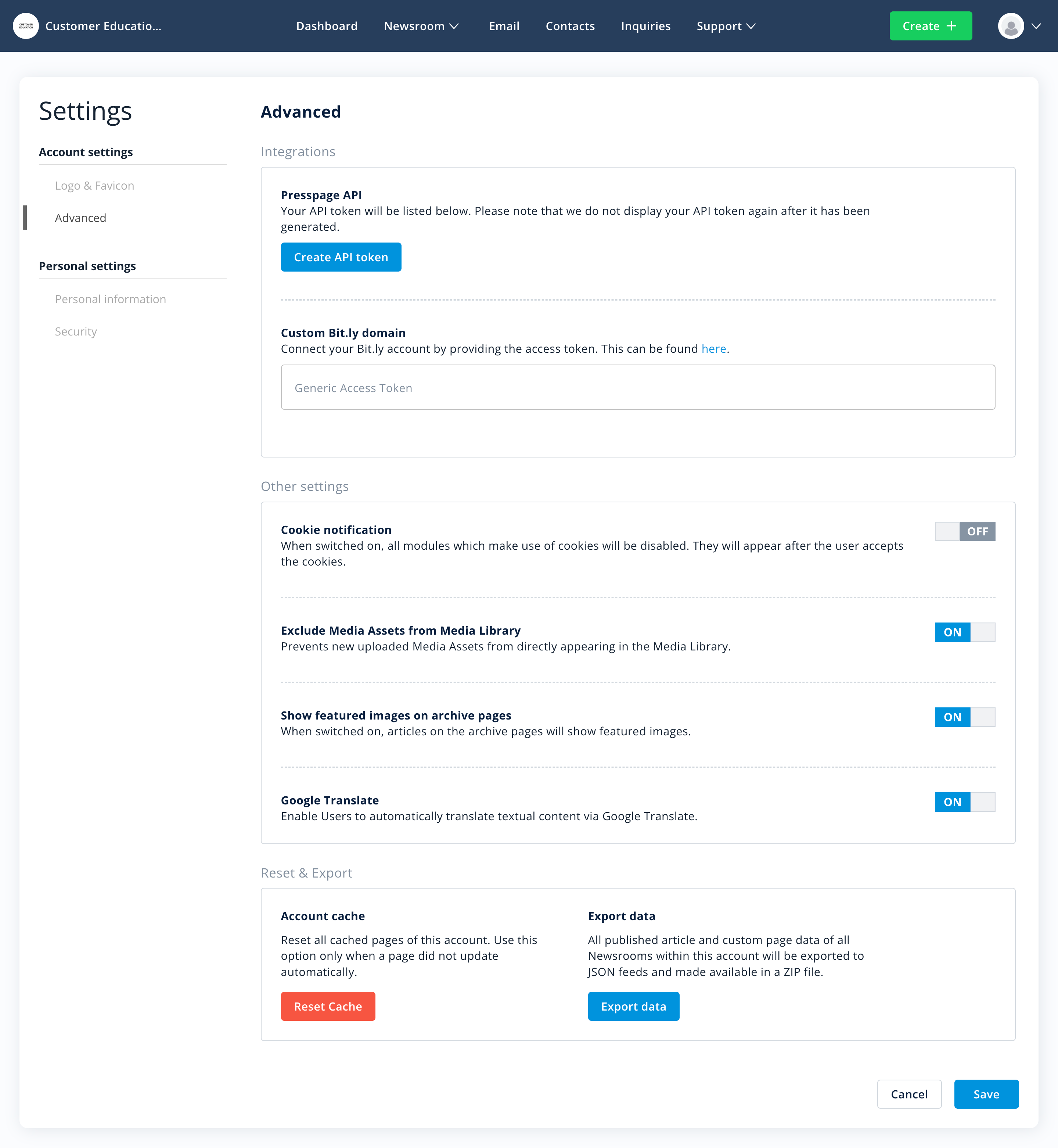This screenshot has height=1148, width=1058.
Task: Expand the Newsroom dropdown
Action: [x=422, y=26]
